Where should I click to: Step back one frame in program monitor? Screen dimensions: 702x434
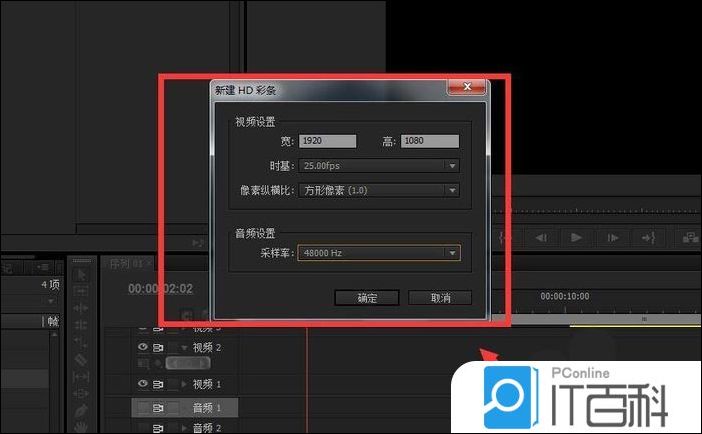tap(541, 237)
